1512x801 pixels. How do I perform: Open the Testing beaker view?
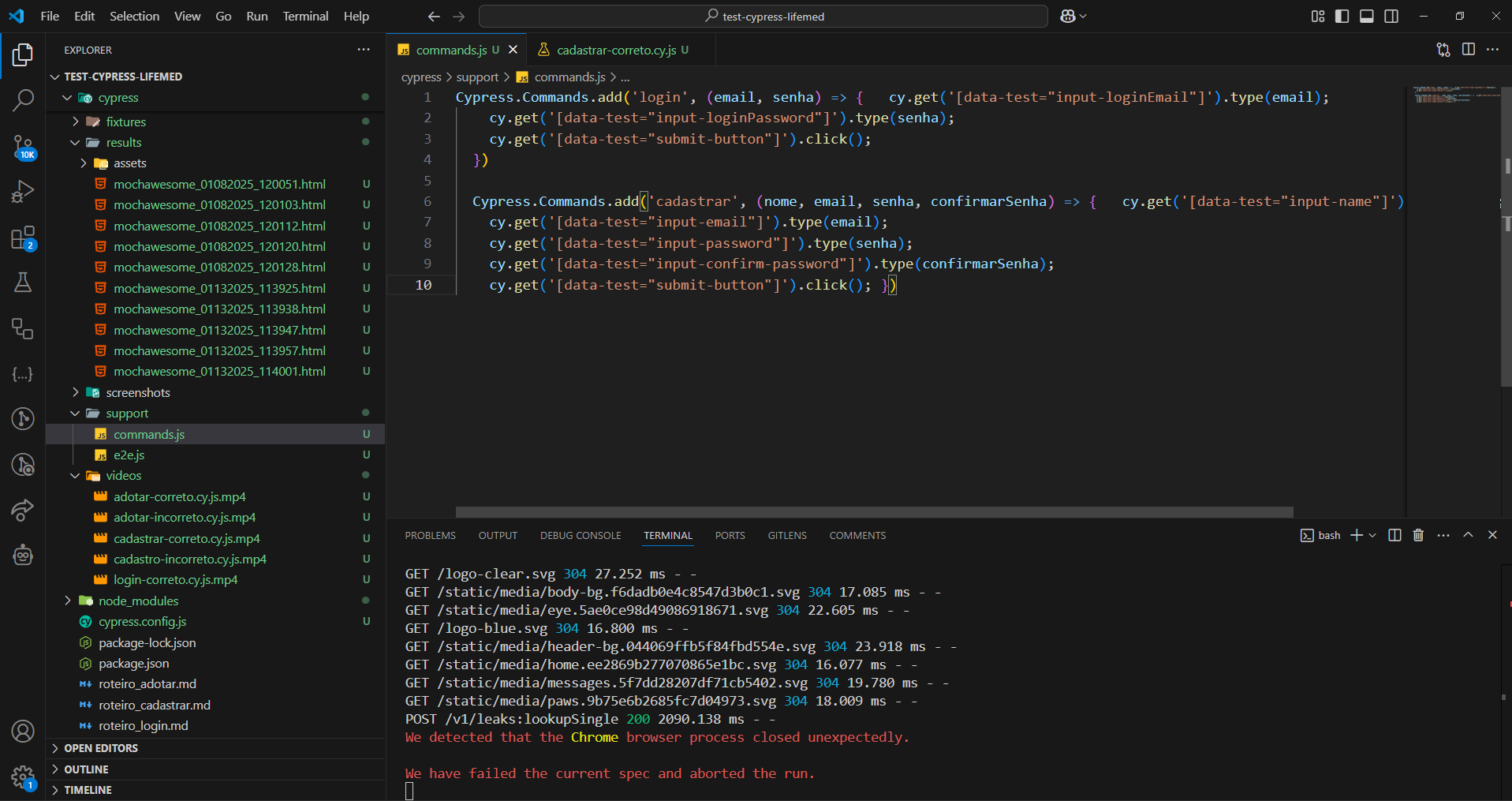23,283
